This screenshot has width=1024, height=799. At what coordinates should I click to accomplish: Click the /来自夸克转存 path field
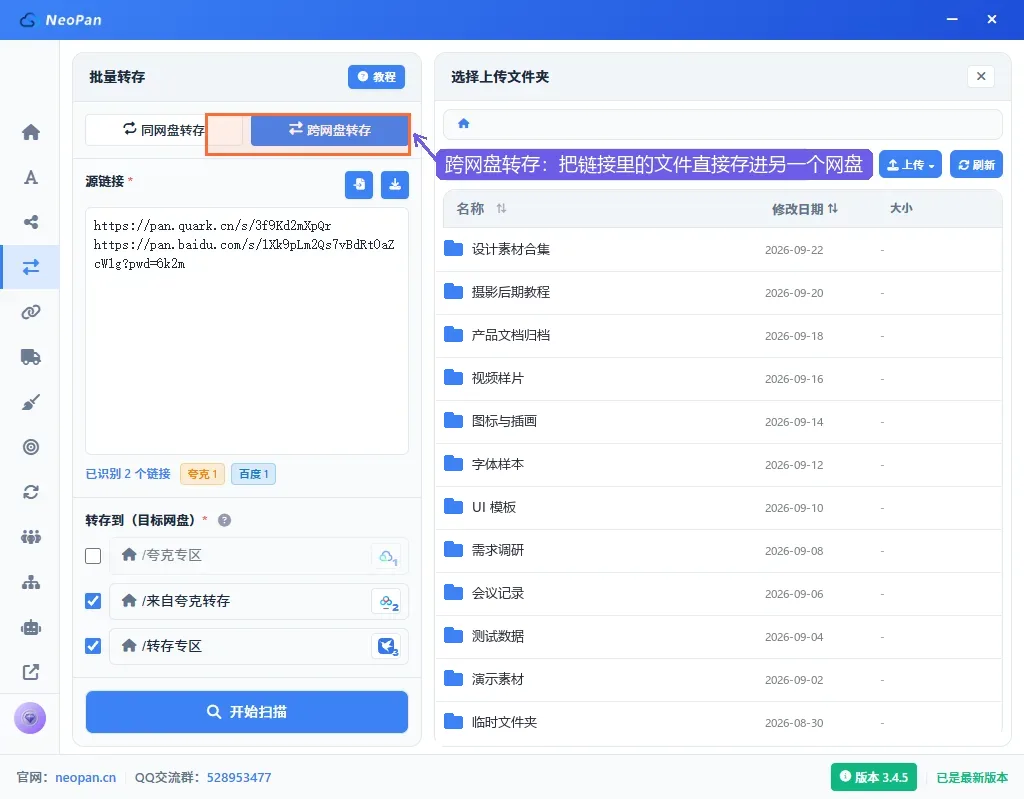tap(259, 601)
